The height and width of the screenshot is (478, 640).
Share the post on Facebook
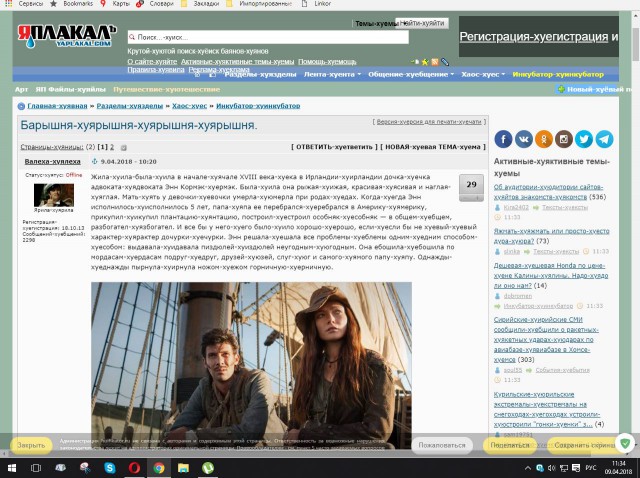tap(503, 139)
